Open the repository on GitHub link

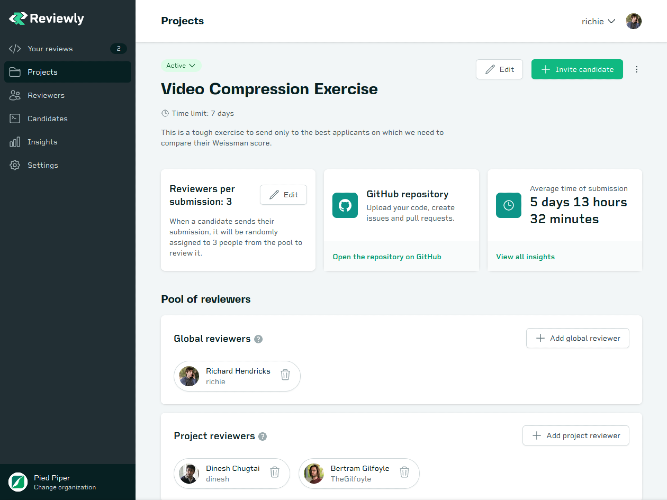click(x=387, y=257)
